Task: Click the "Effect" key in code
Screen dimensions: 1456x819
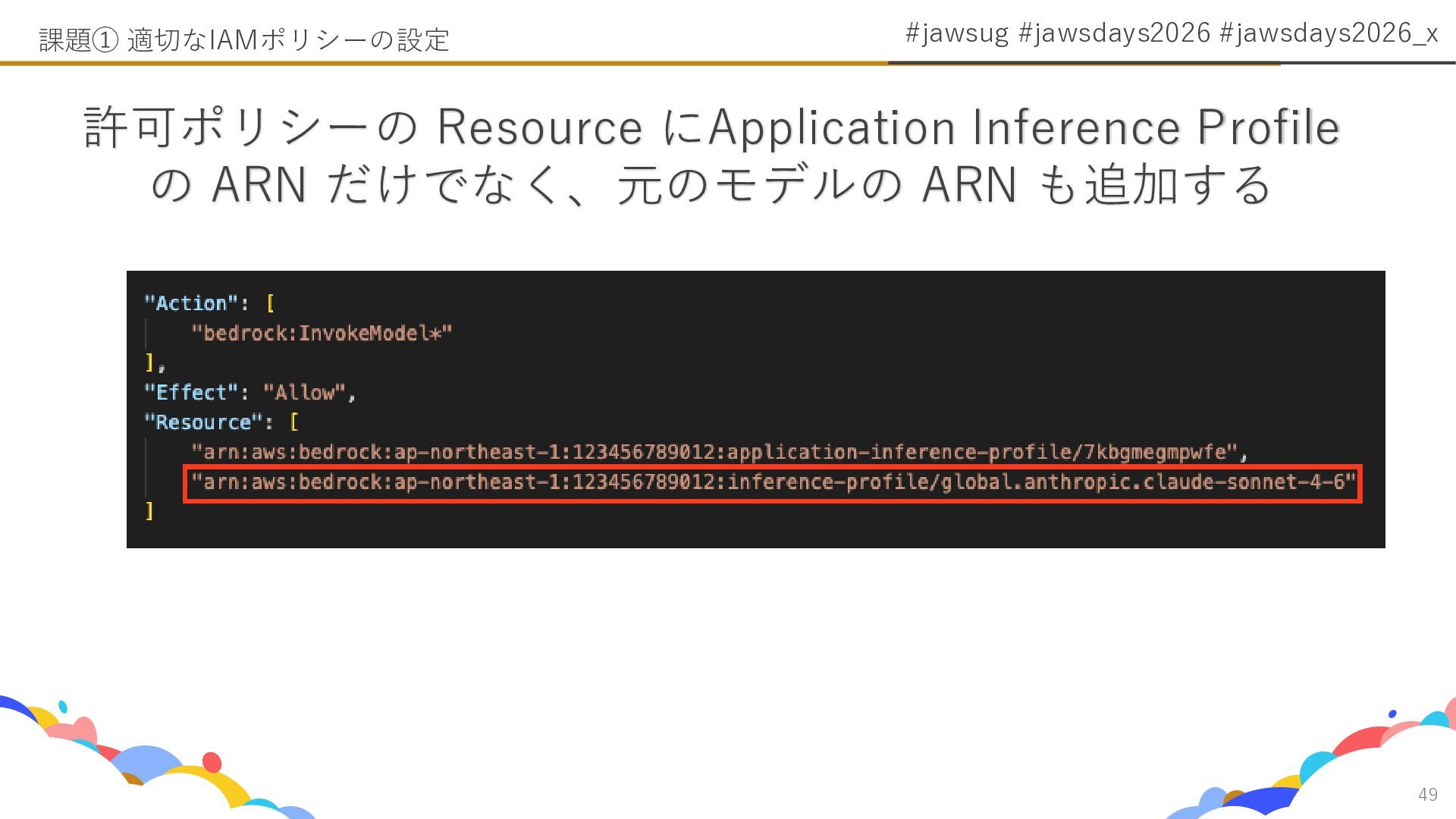Action: click(191, 393)
